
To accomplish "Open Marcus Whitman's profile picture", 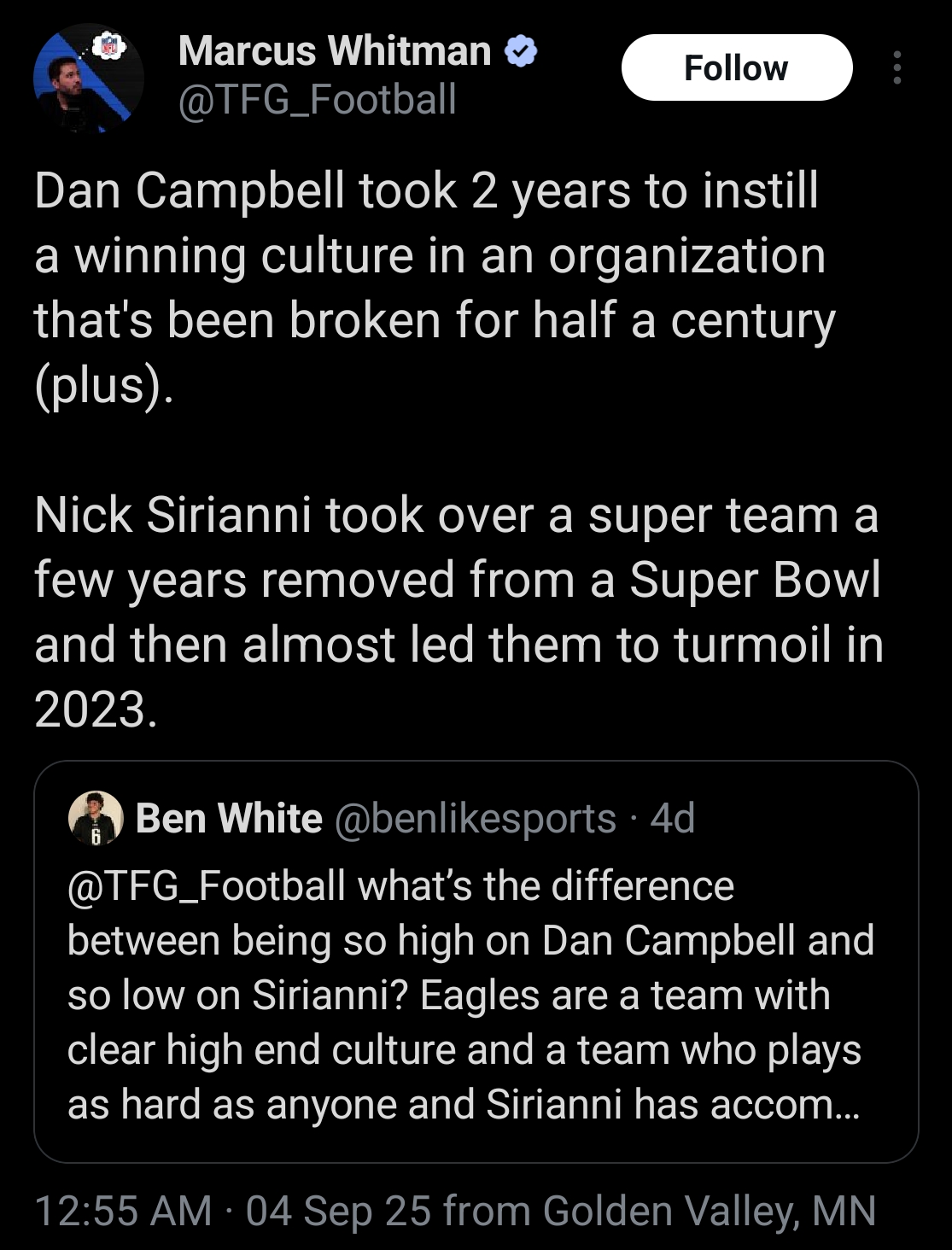I will [x=88, y=79].
